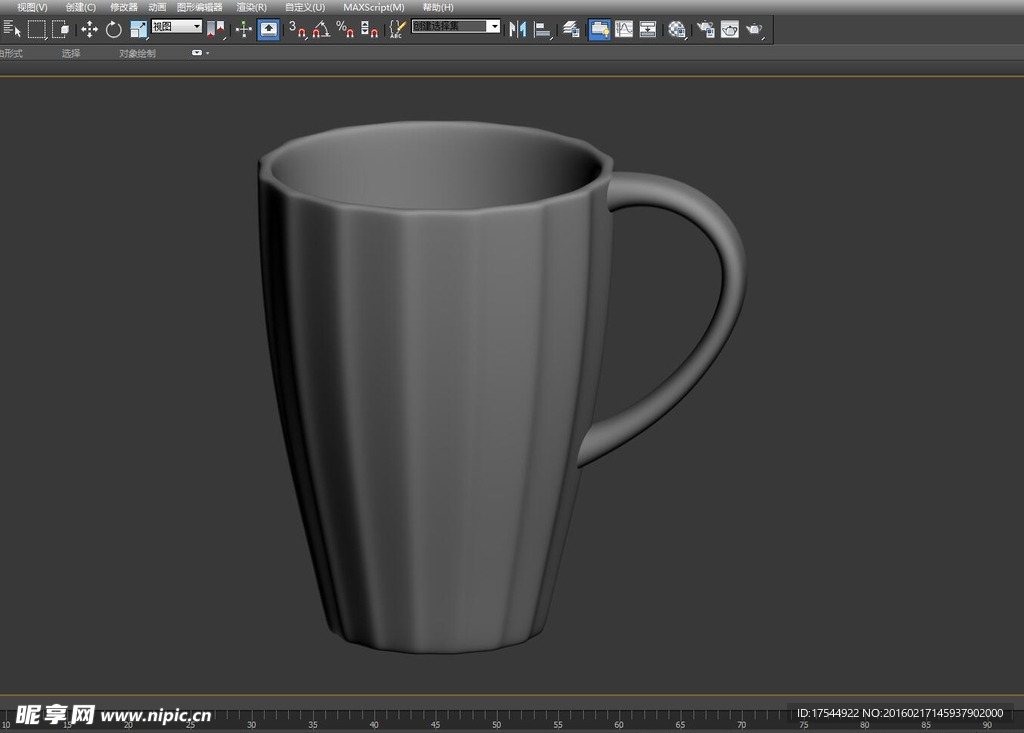The image size is (1024, 733).
Task: Open the 修改器 menu
Action: (123, 7)
